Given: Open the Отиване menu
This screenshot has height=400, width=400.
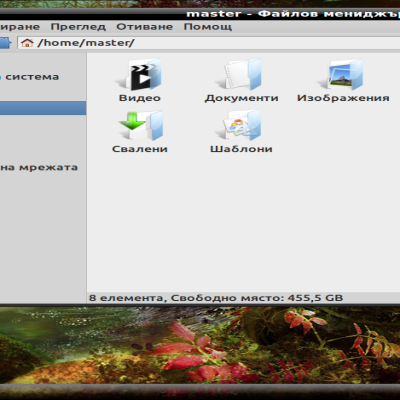Looking at the screenshot, I should click(x=144, y=27).
